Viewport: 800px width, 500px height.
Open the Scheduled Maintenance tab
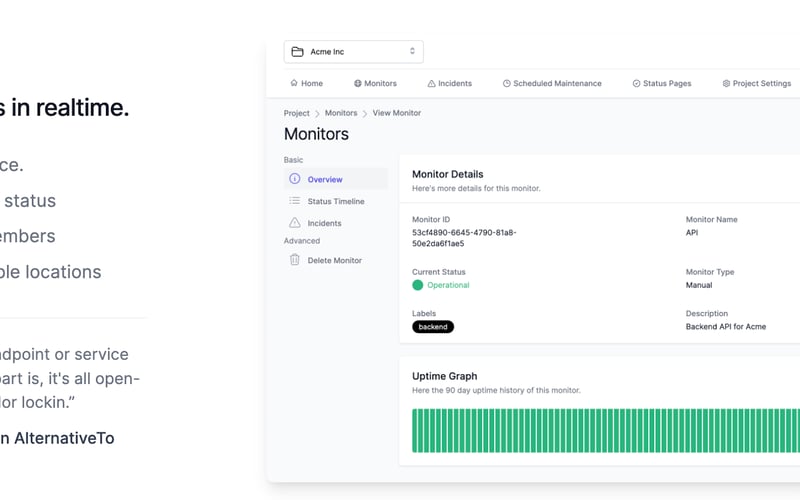click(552, 83)
